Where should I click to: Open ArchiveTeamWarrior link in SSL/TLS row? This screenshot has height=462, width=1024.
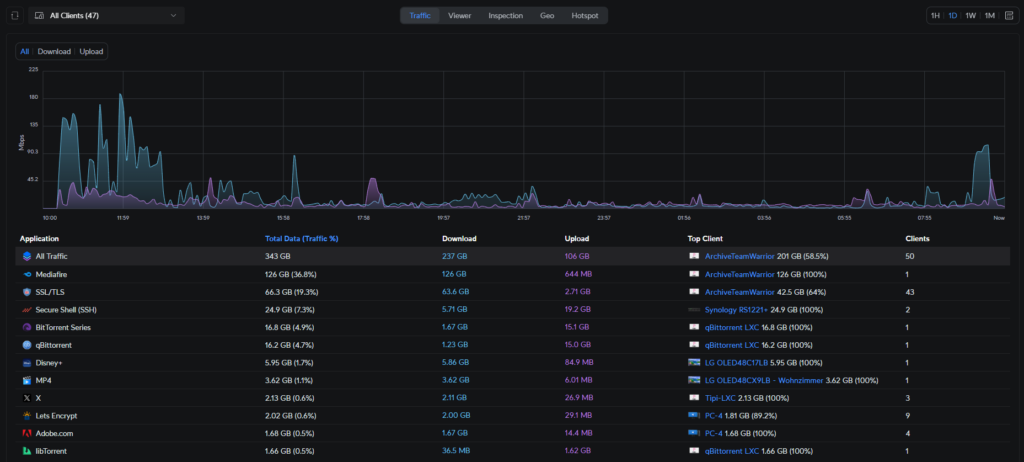point(740,291)
